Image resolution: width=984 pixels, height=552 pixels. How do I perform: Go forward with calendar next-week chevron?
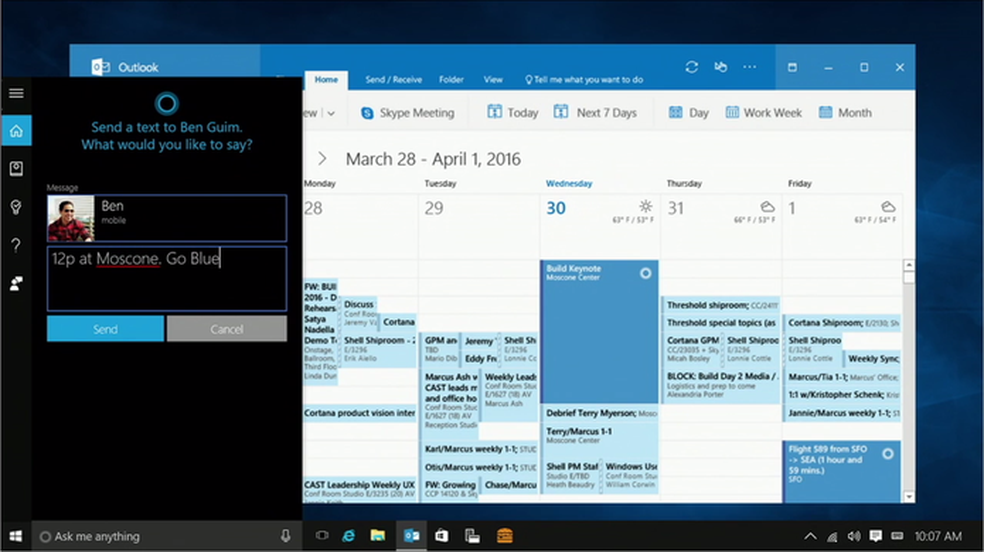tap(322, 159)
